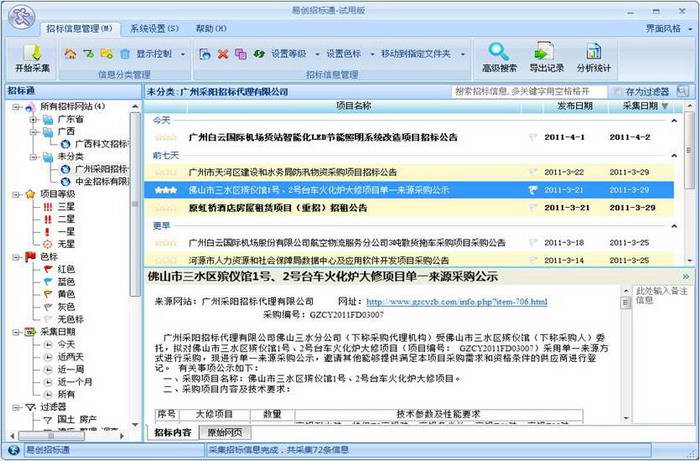Screen dimensions: 700x461
Task: Click the green filter icon in 信息分类管理 group
Action: click(x=88, y=54)
